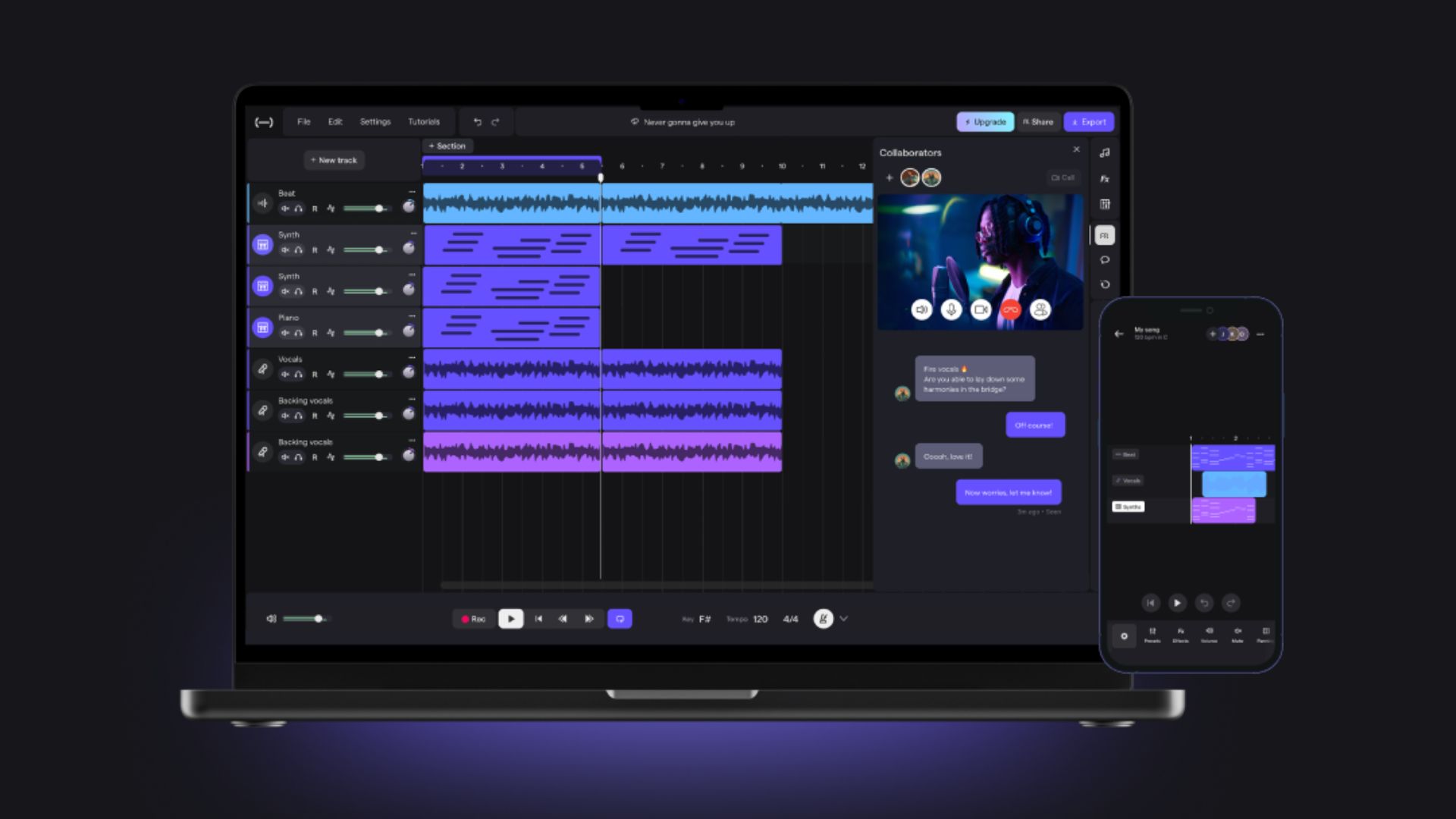This screenshot has width=1456, height=819.
Task: Open the Tutorials menu
Action: (424, 121)
